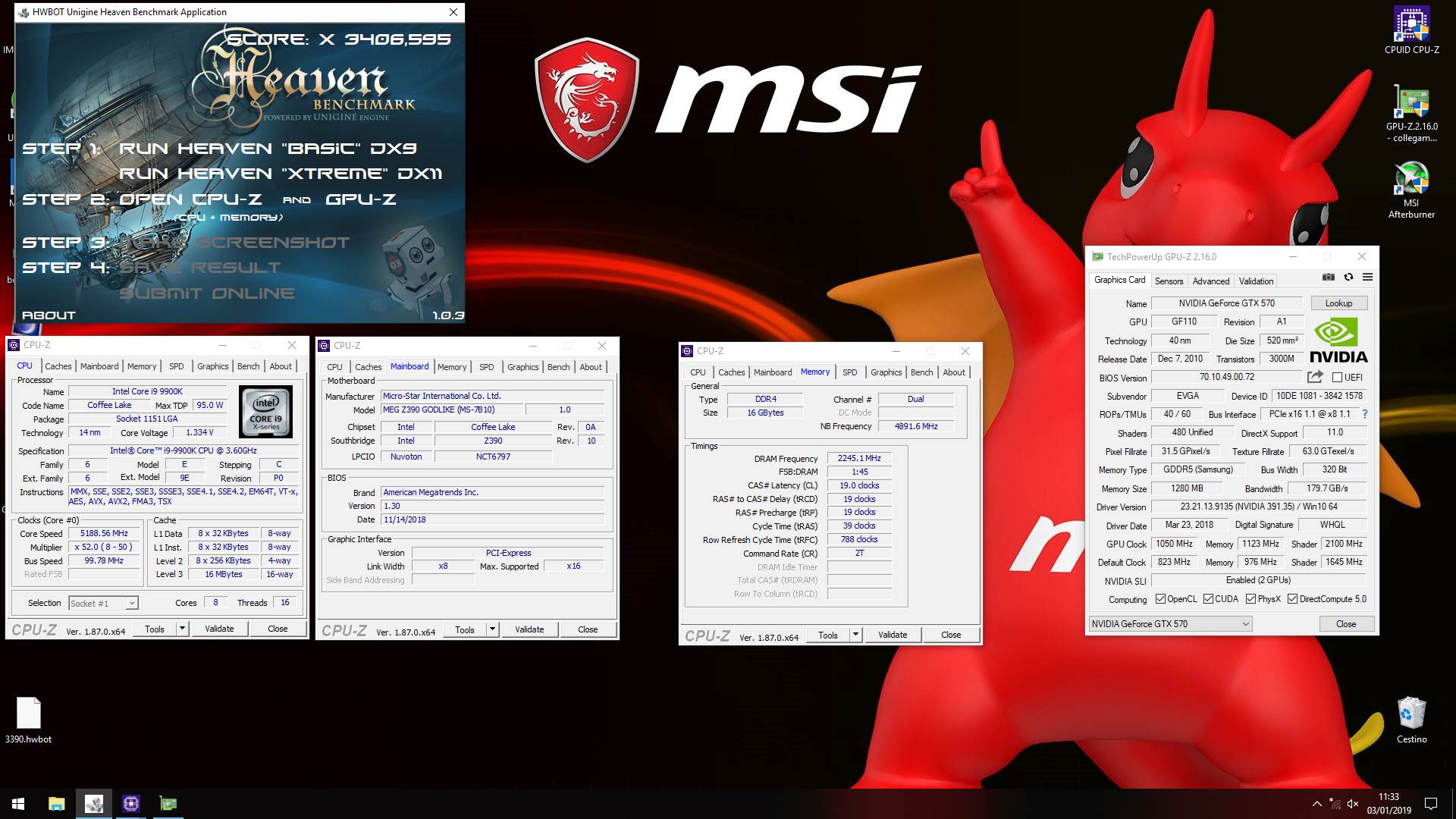Click the Close button in GPU-Z
Screen dimensions: 1456x819
1346,624
